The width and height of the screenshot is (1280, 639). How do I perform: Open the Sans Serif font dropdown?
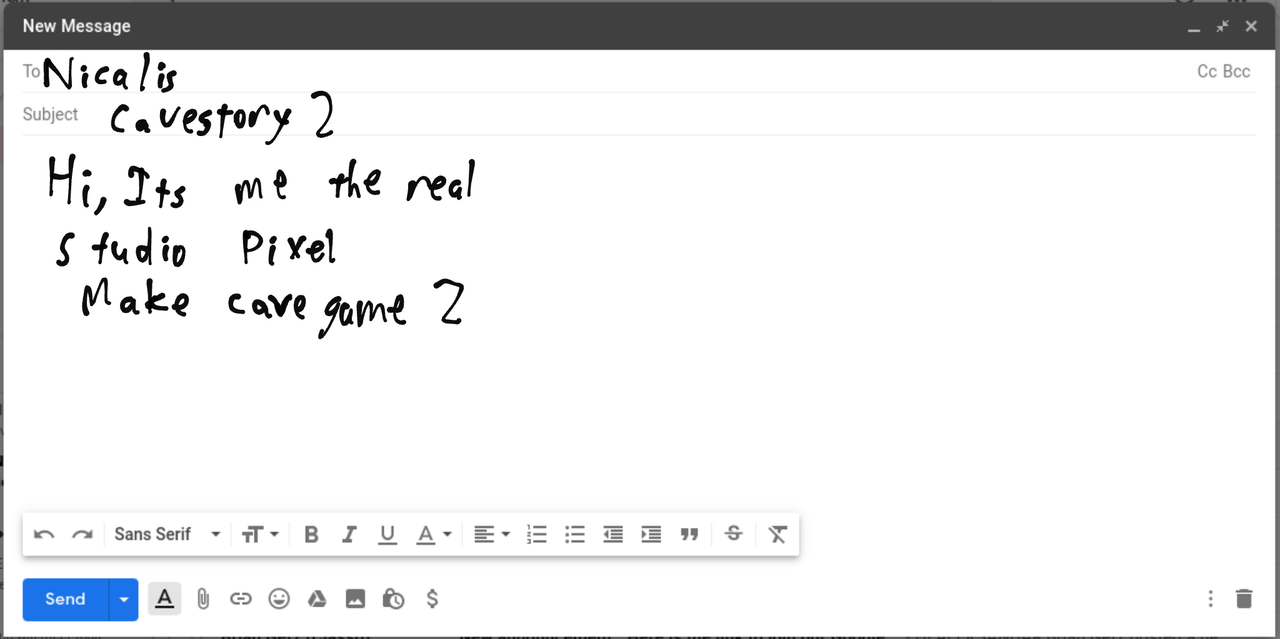[167, 535]
